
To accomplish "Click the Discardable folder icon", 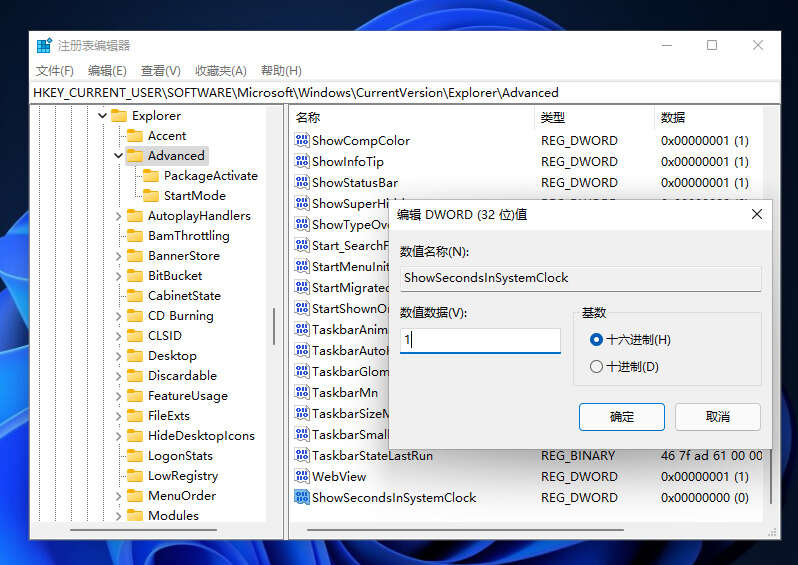I will 135,376.
